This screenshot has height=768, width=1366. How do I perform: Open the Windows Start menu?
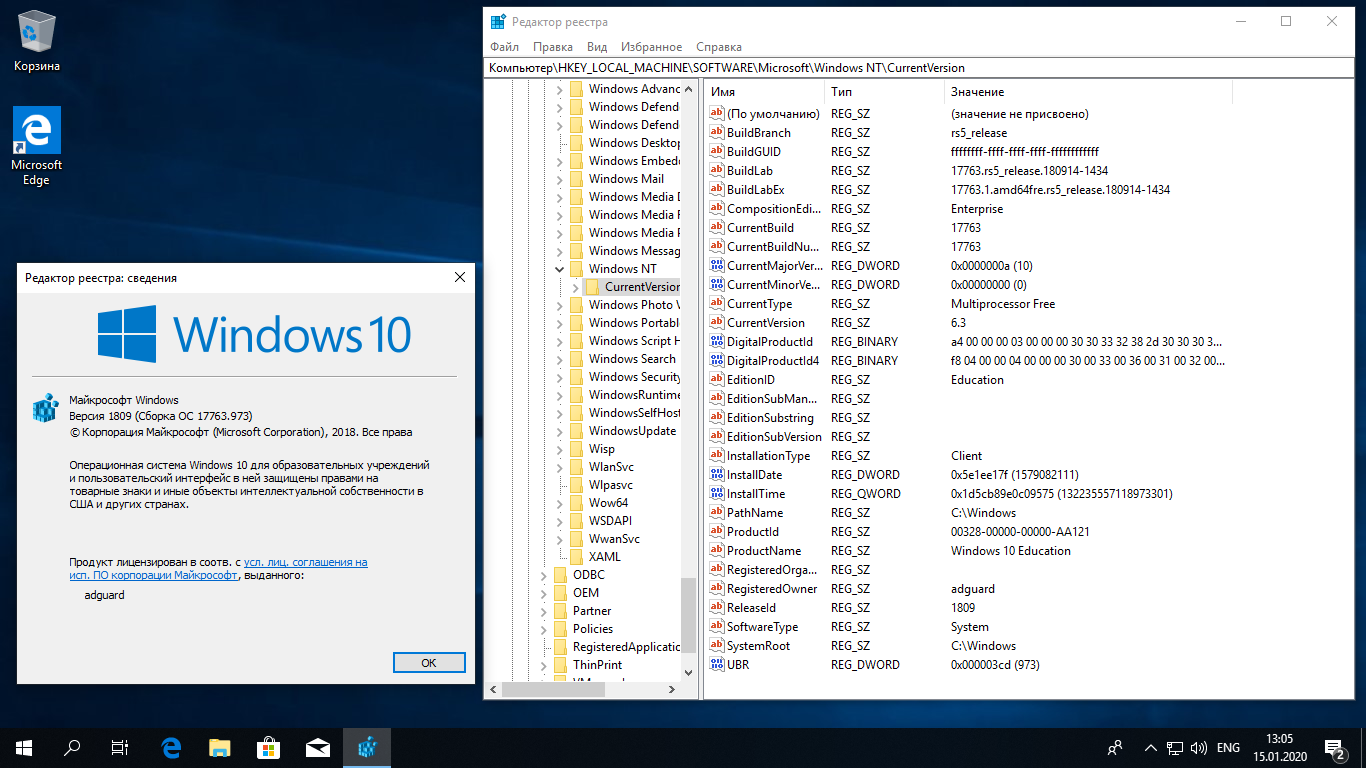[24, 747]
